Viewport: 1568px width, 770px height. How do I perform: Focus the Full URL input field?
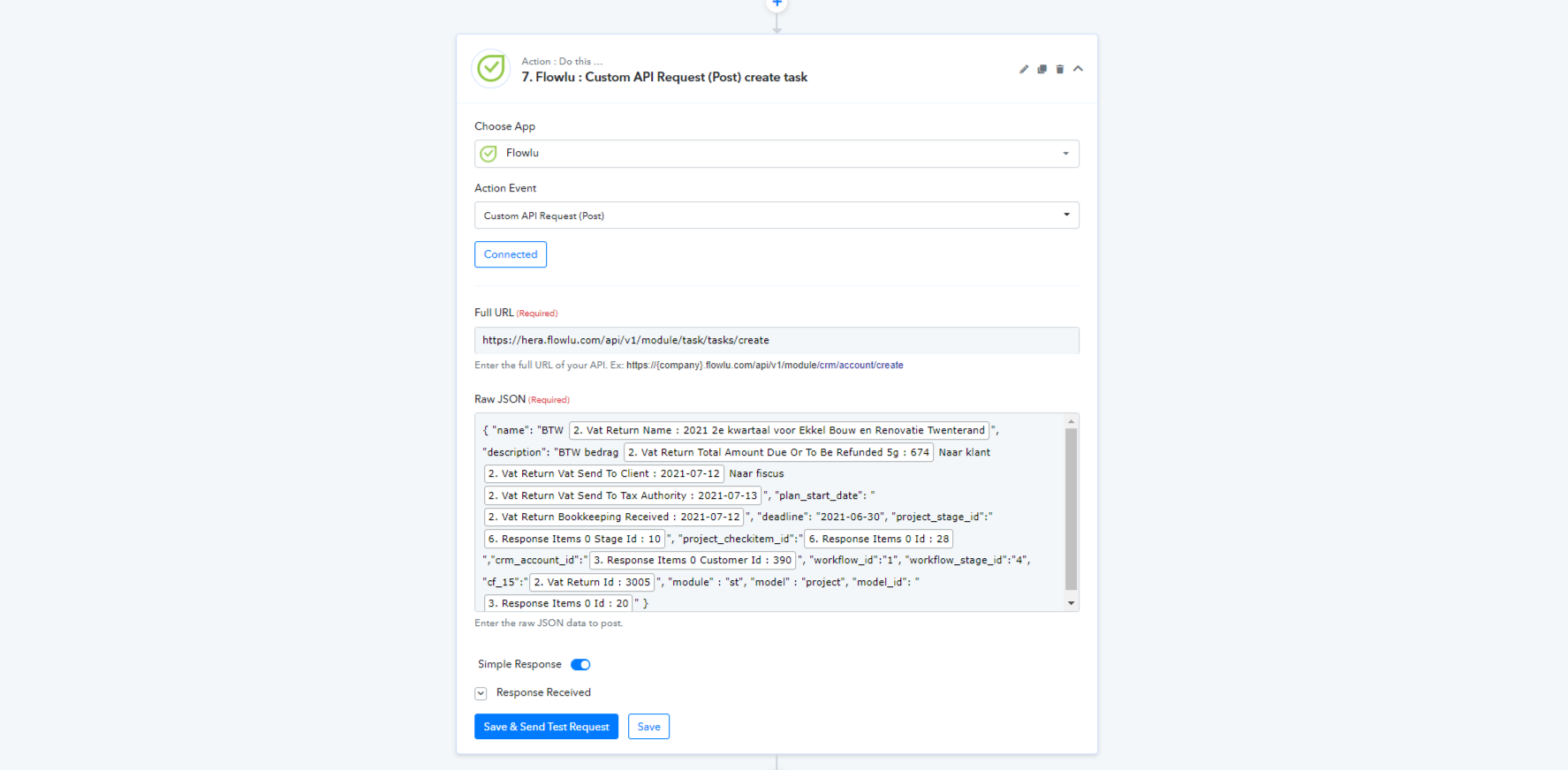(776, 340)
